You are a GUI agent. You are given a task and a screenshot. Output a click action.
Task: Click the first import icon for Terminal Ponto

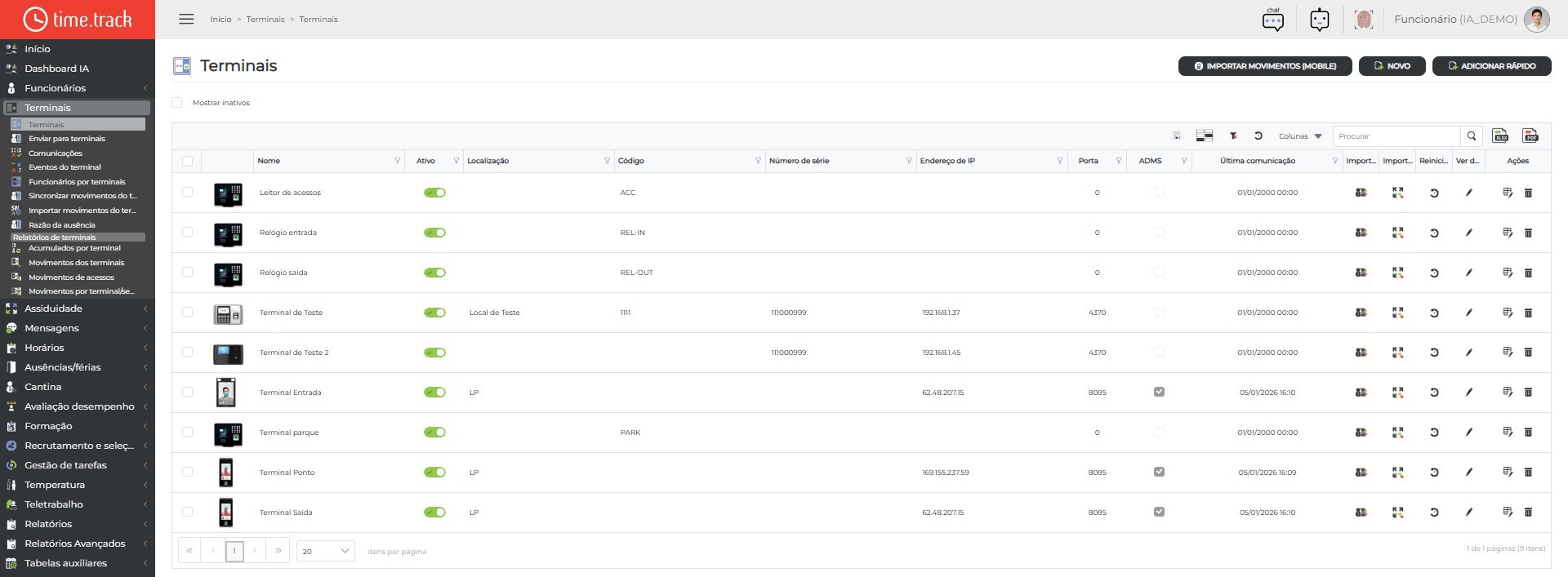tap(1361, 473)
